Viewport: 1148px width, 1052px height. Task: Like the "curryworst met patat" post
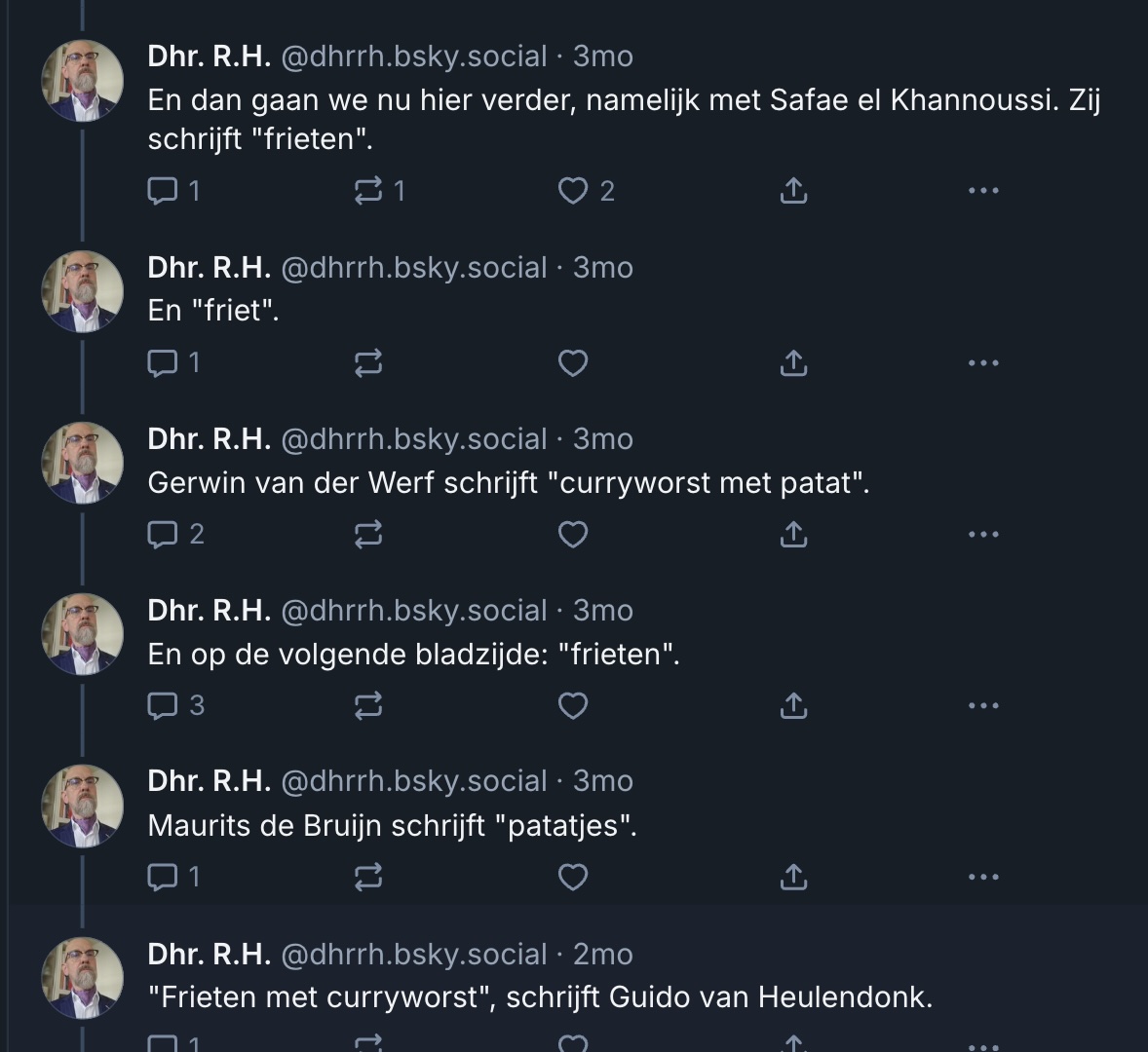point(573,534)
